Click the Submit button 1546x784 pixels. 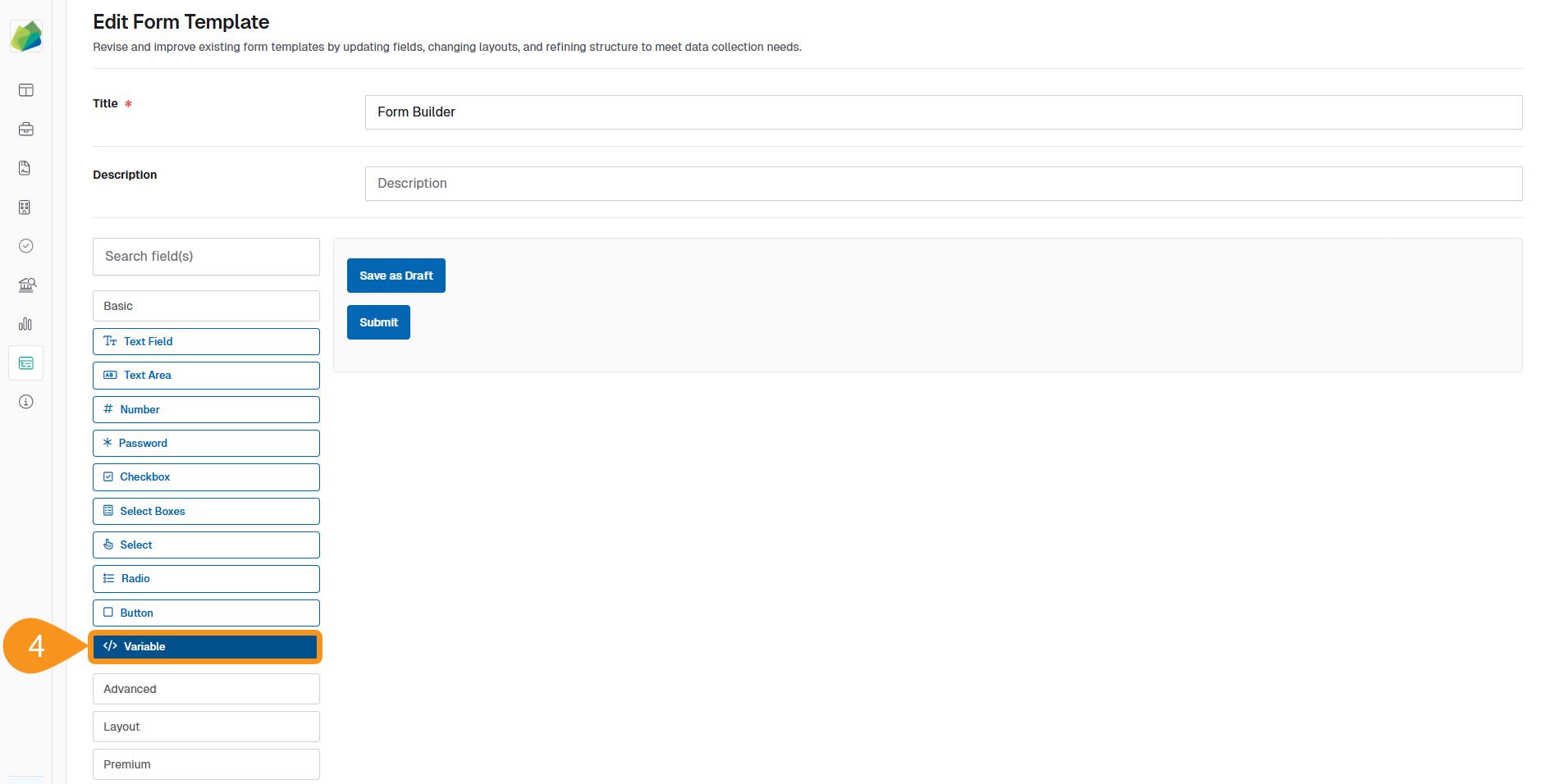coord(378,322)
